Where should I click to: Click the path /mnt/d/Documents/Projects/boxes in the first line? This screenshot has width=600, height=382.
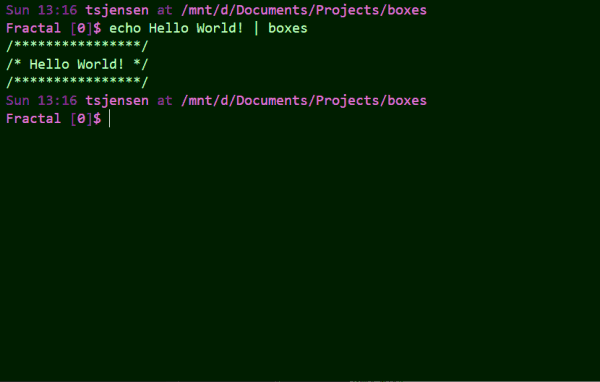click(304, 10)
